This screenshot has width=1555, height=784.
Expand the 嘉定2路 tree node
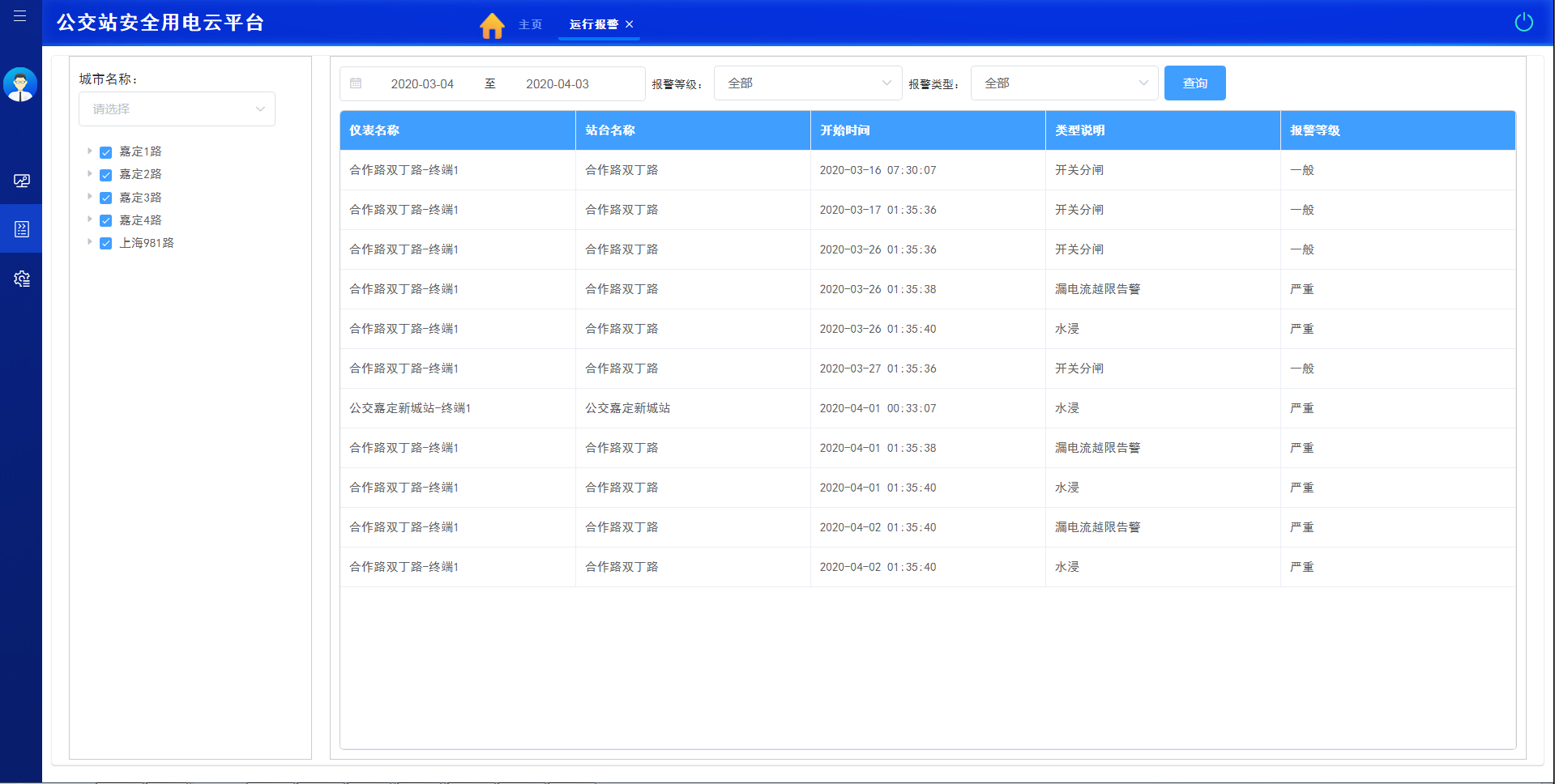[x=90, y=174]
